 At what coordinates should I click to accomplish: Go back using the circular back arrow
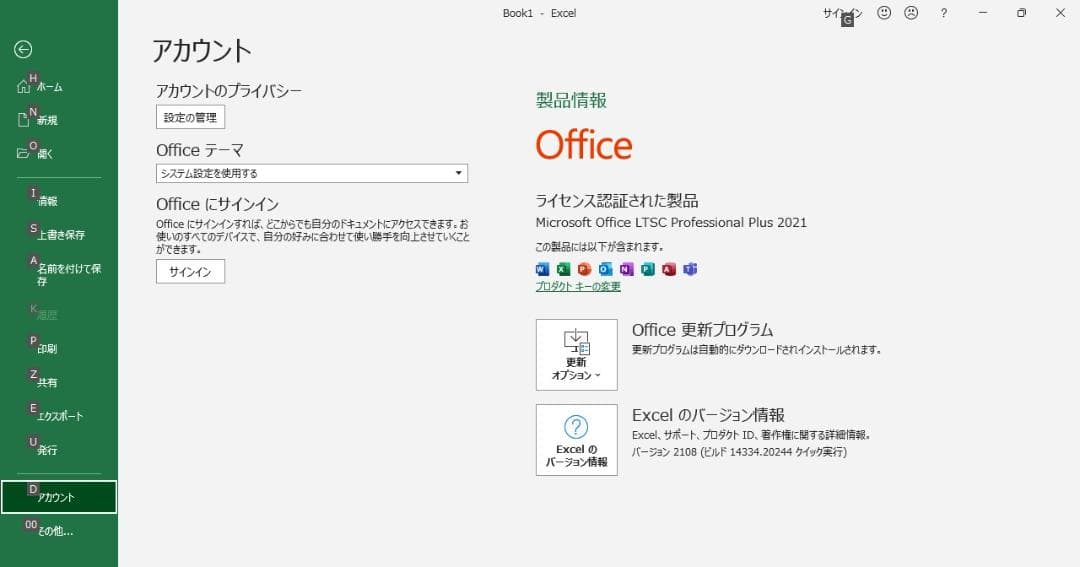tap(23, 49)
